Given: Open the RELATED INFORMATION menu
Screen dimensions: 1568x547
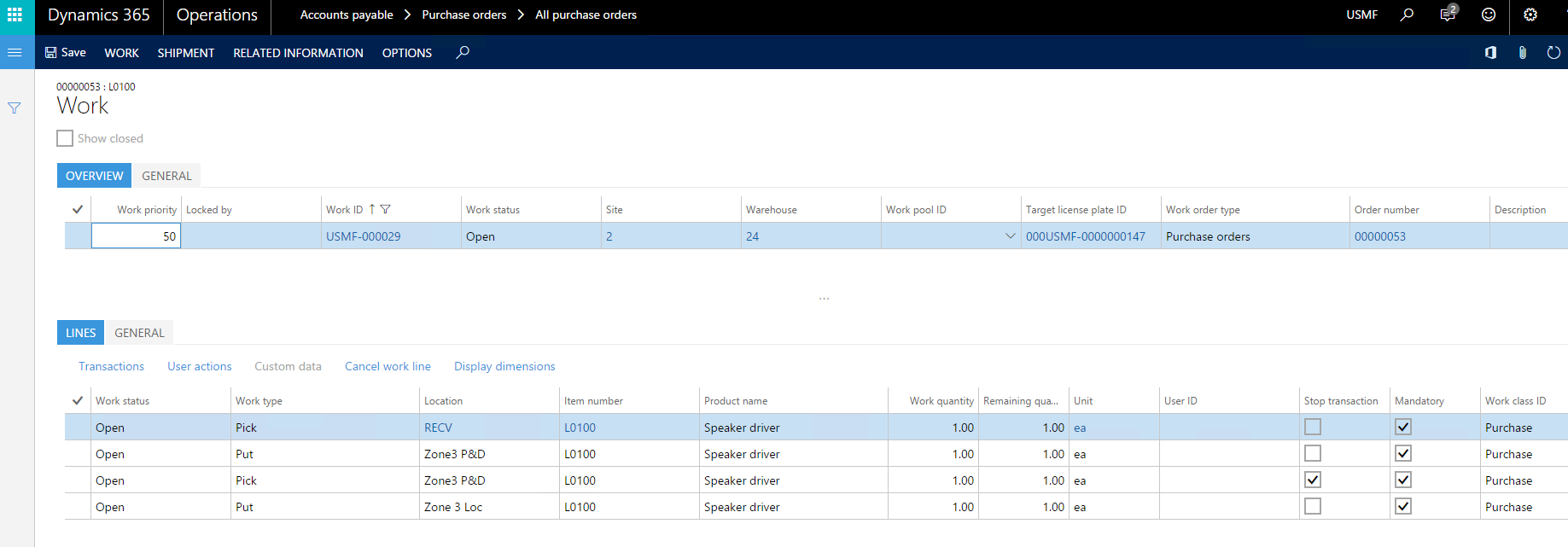Looking at the screenshot, I should coord(298,53).
